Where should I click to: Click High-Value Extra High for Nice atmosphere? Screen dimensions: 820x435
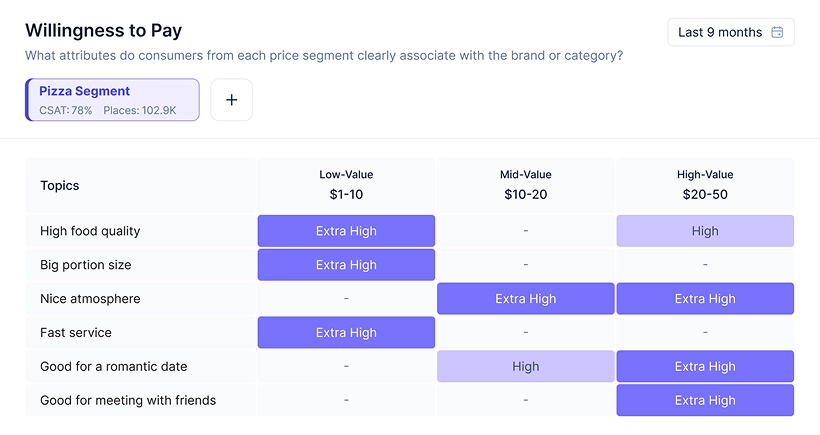[x=705, y=299]
